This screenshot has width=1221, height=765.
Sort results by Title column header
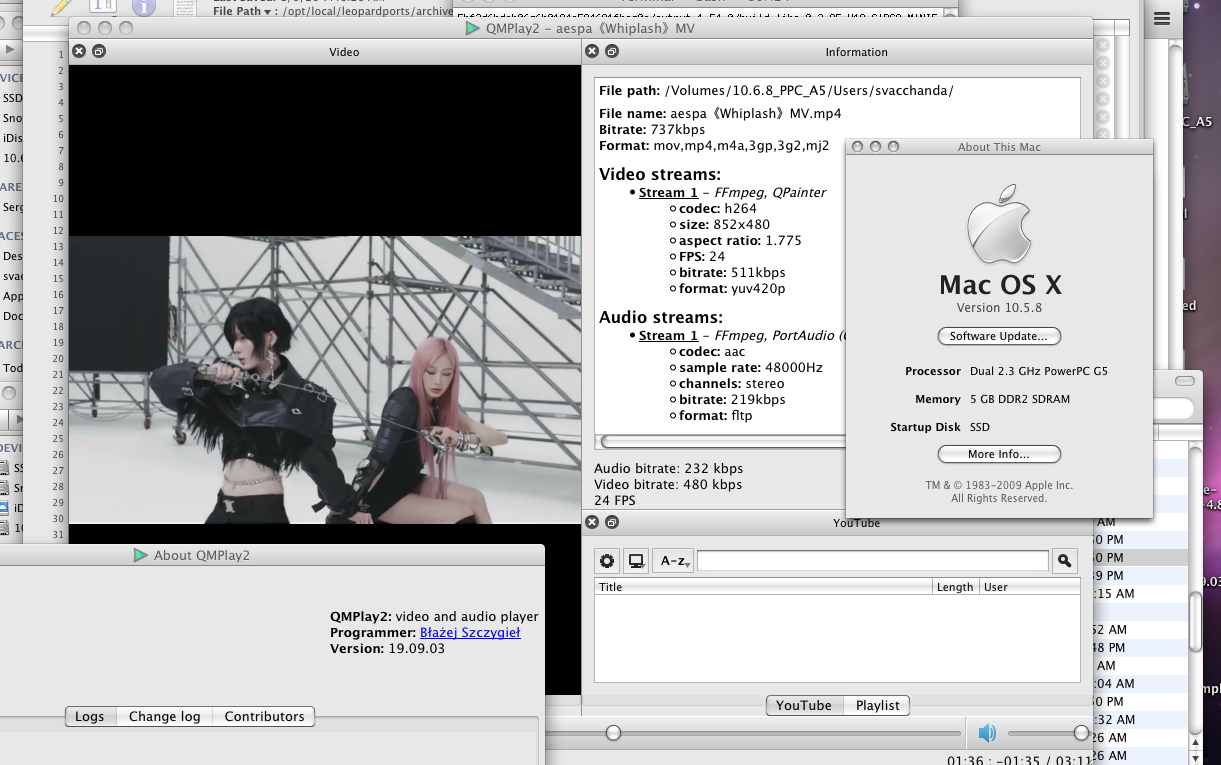point(763,587)
